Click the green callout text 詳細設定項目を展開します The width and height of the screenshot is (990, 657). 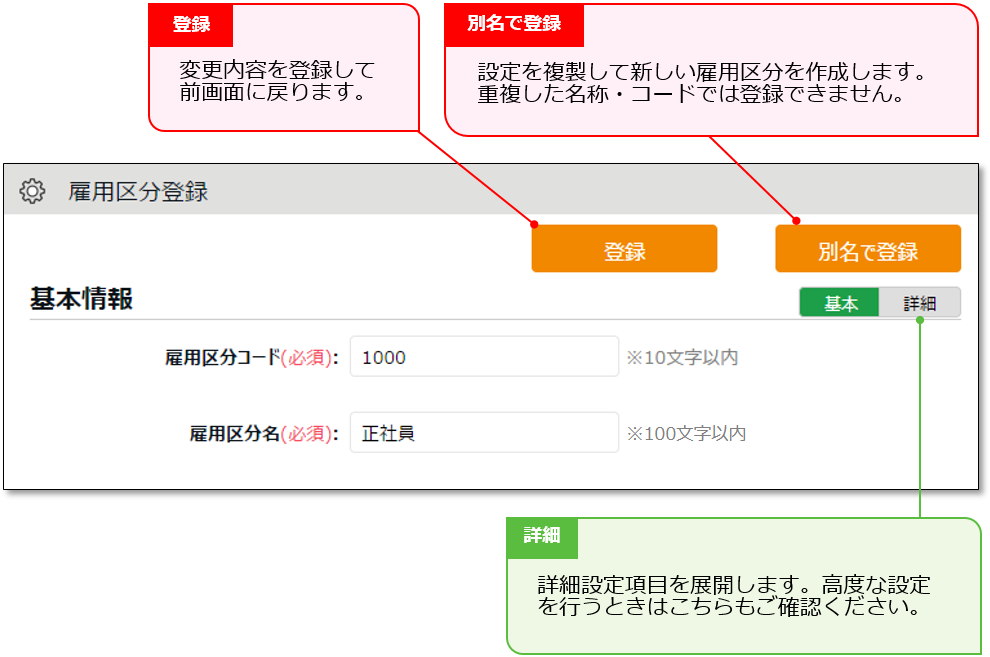coord(733,595)
